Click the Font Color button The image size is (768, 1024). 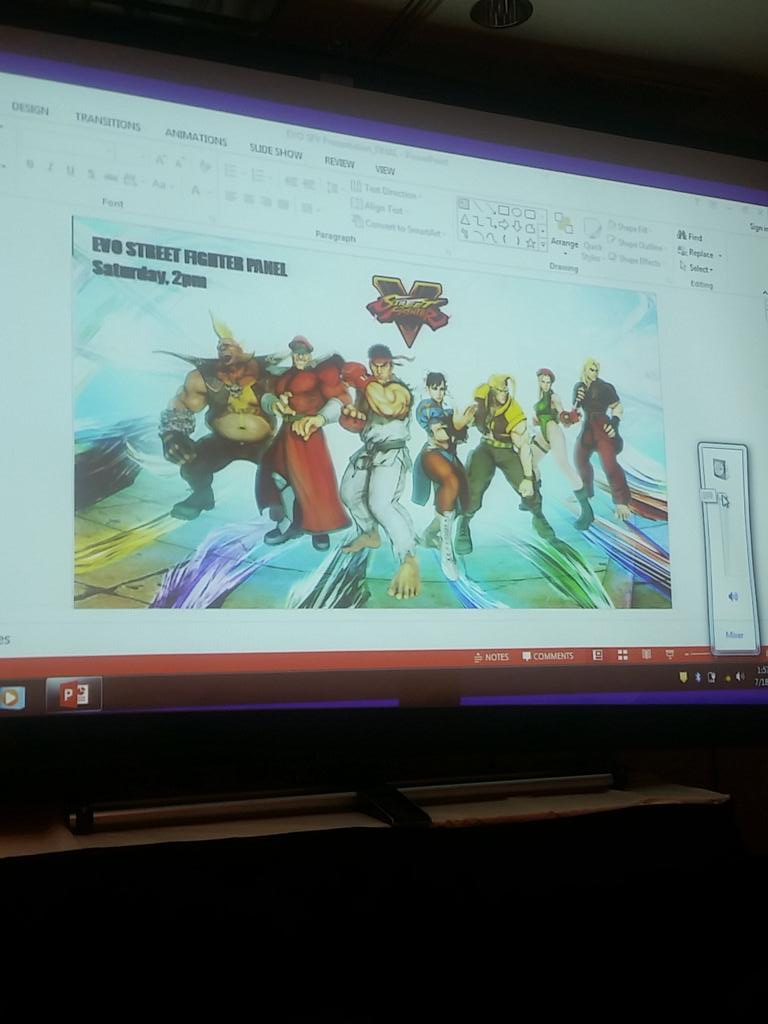pyautogui.click(x=196, y=191)
